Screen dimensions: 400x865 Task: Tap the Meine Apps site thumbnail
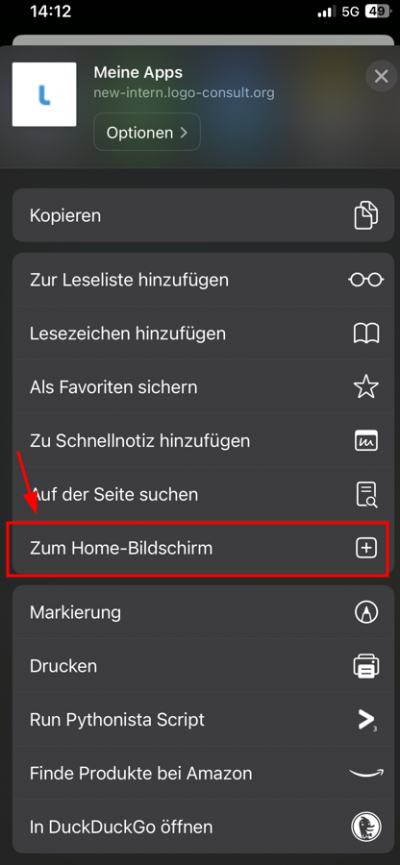coord(44,94)
